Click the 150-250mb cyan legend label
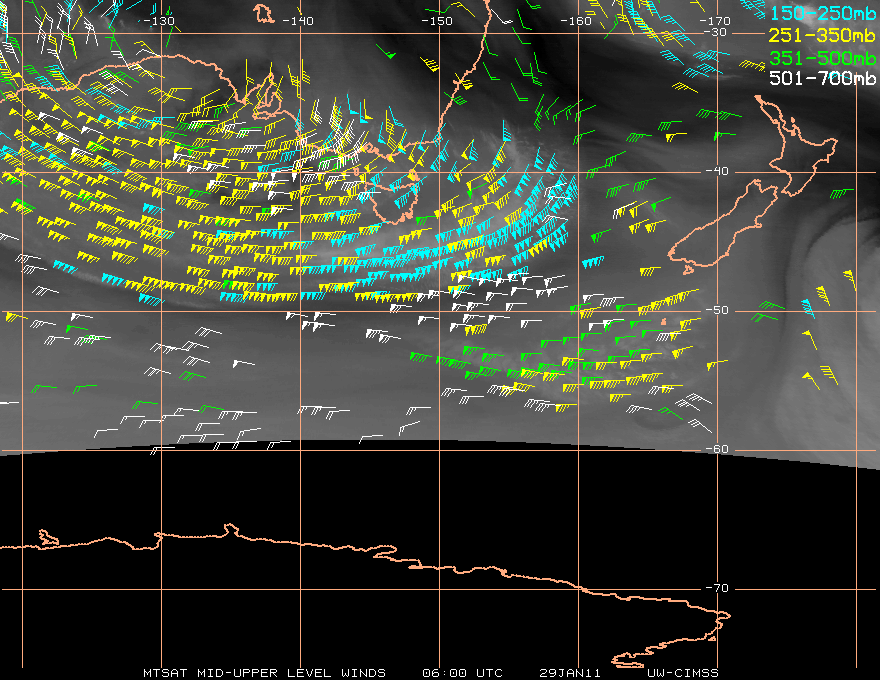Screen dimensions: 880x680 pos(822,13)
